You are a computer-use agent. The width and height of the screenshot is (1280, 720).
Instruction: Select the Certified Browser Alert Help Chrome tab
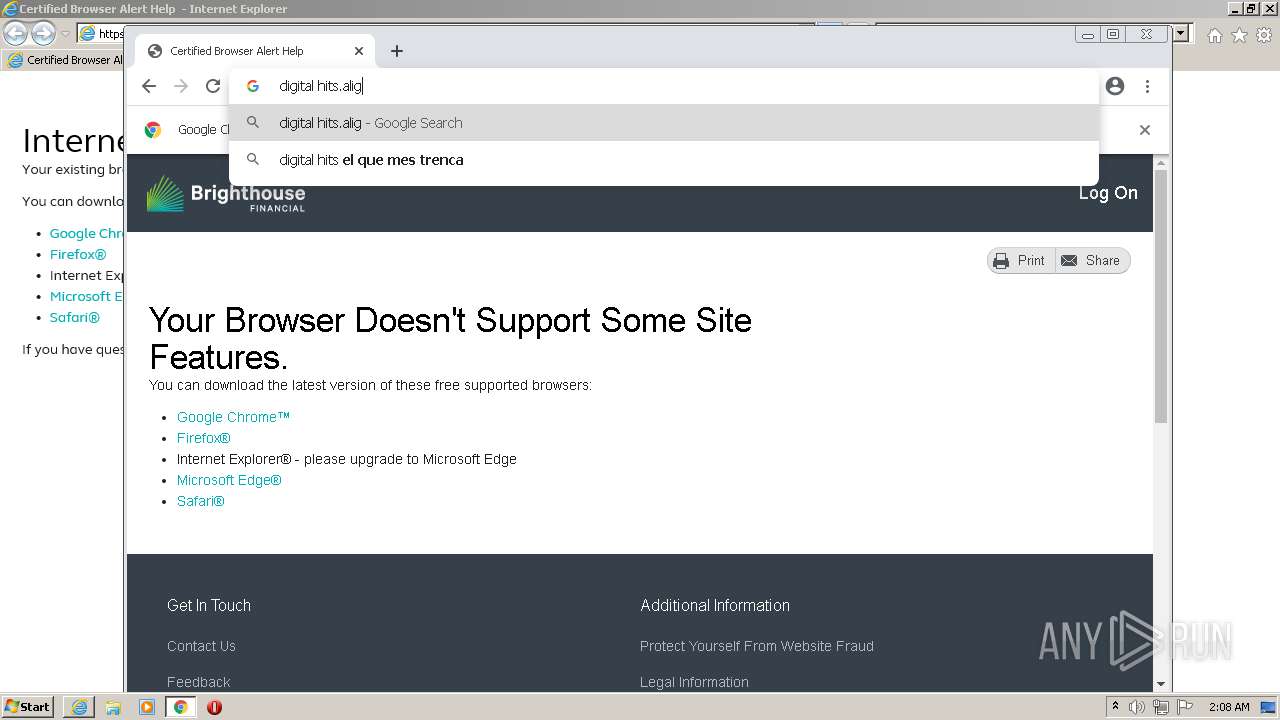pyautogui.click(x=255, y=51)
